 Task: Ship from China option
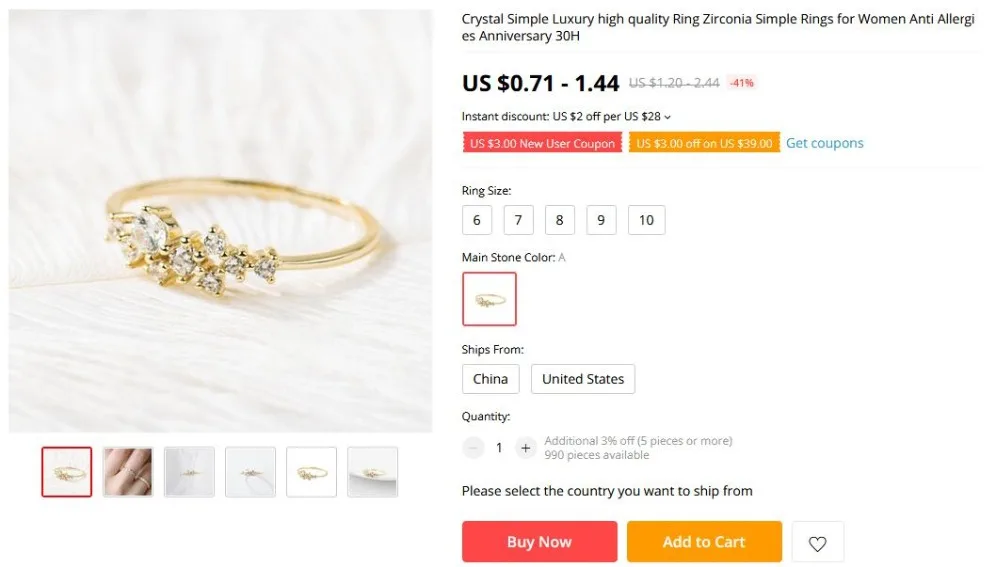490,379
